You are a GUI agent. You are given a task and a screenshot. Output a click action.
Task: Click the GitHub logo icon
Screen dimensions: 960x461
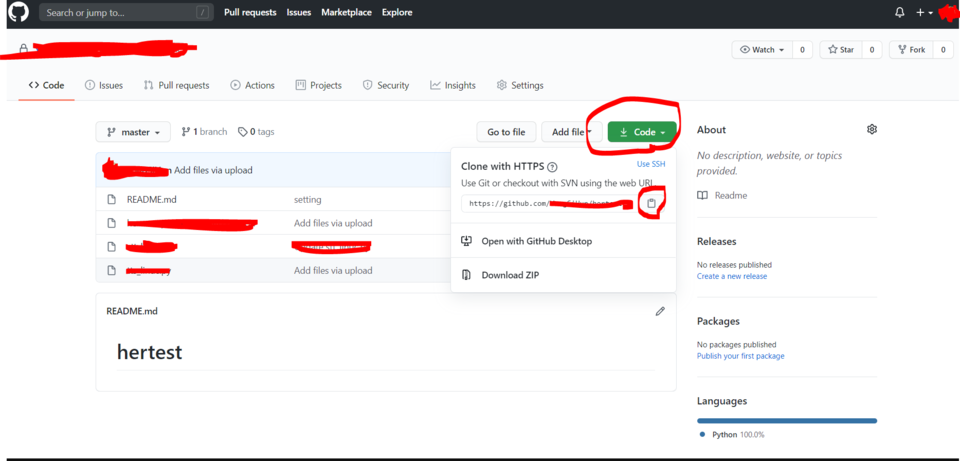18,12
